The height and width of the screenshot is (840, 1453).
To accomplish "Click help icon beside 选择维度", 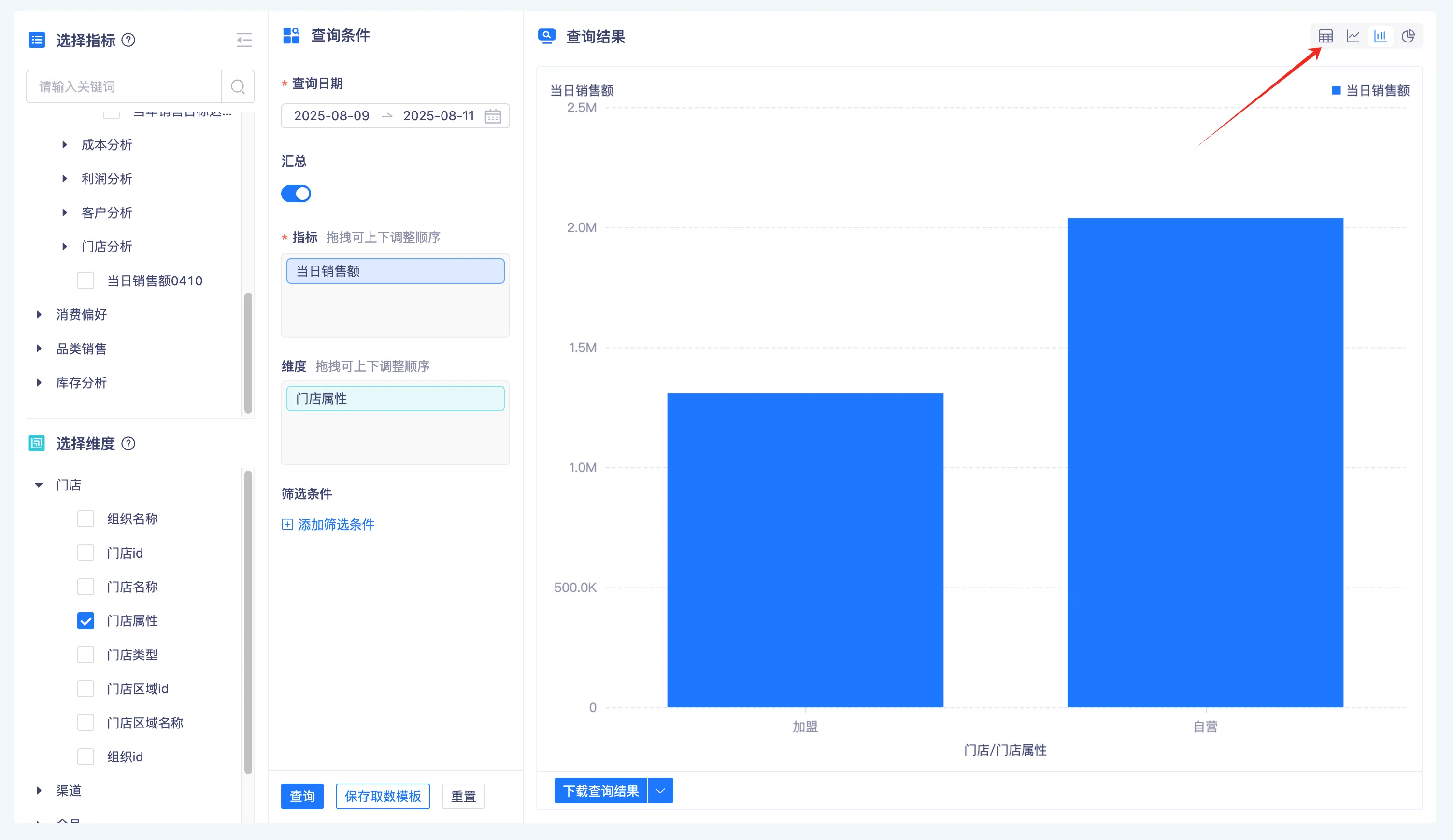I will point(128,443).
